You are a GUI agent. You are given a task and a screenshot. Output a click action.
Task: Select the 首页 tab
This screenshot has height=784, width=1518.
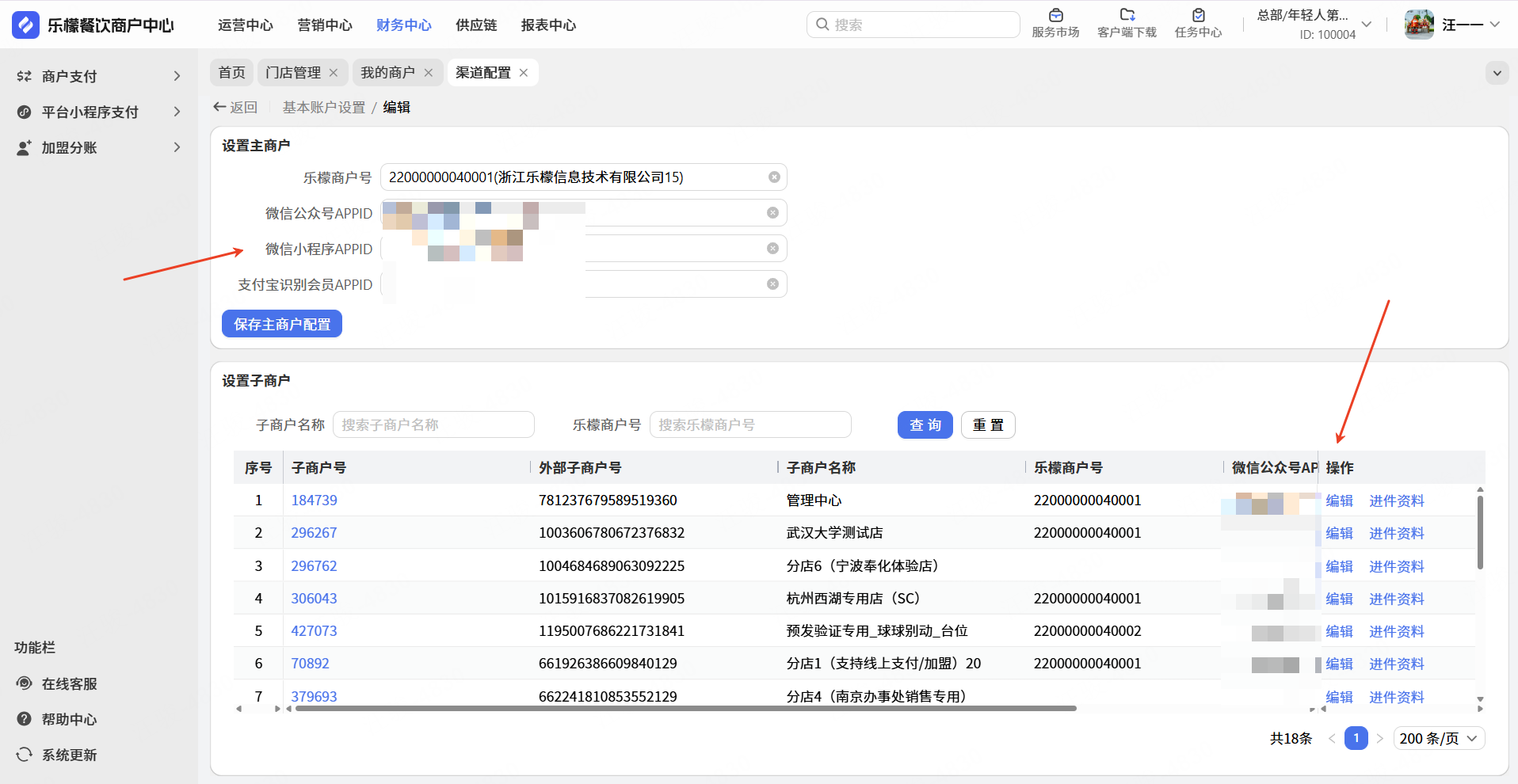[x=232, y=73]
